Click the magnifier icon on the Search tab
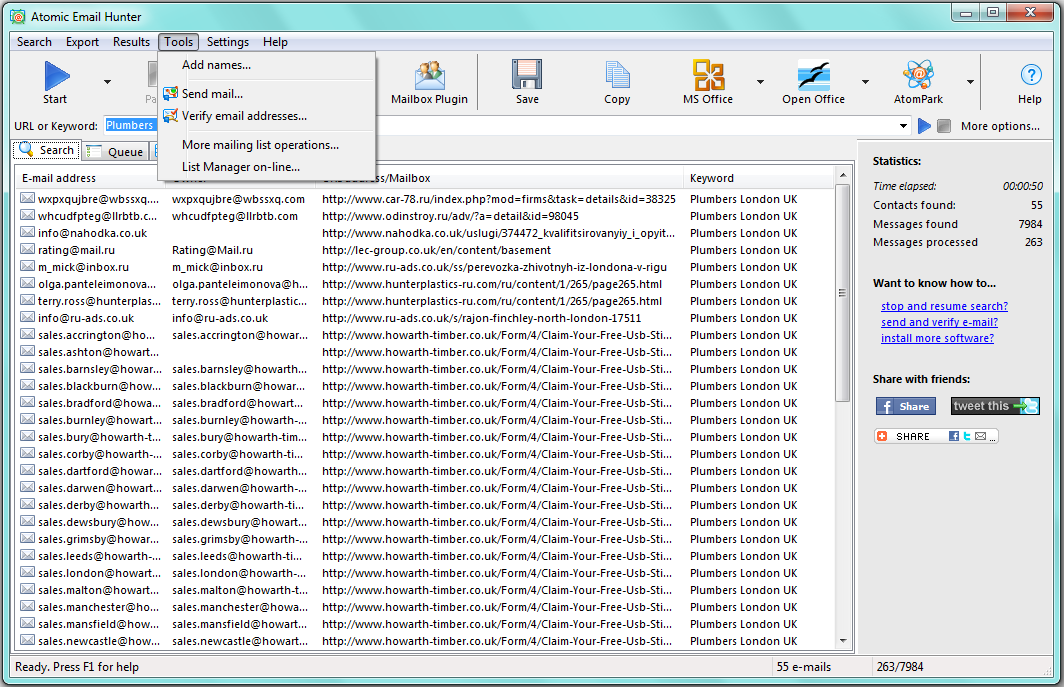The width and height of the screenshot is (1064, 687). pyautogui.click(x=26, y=149)
